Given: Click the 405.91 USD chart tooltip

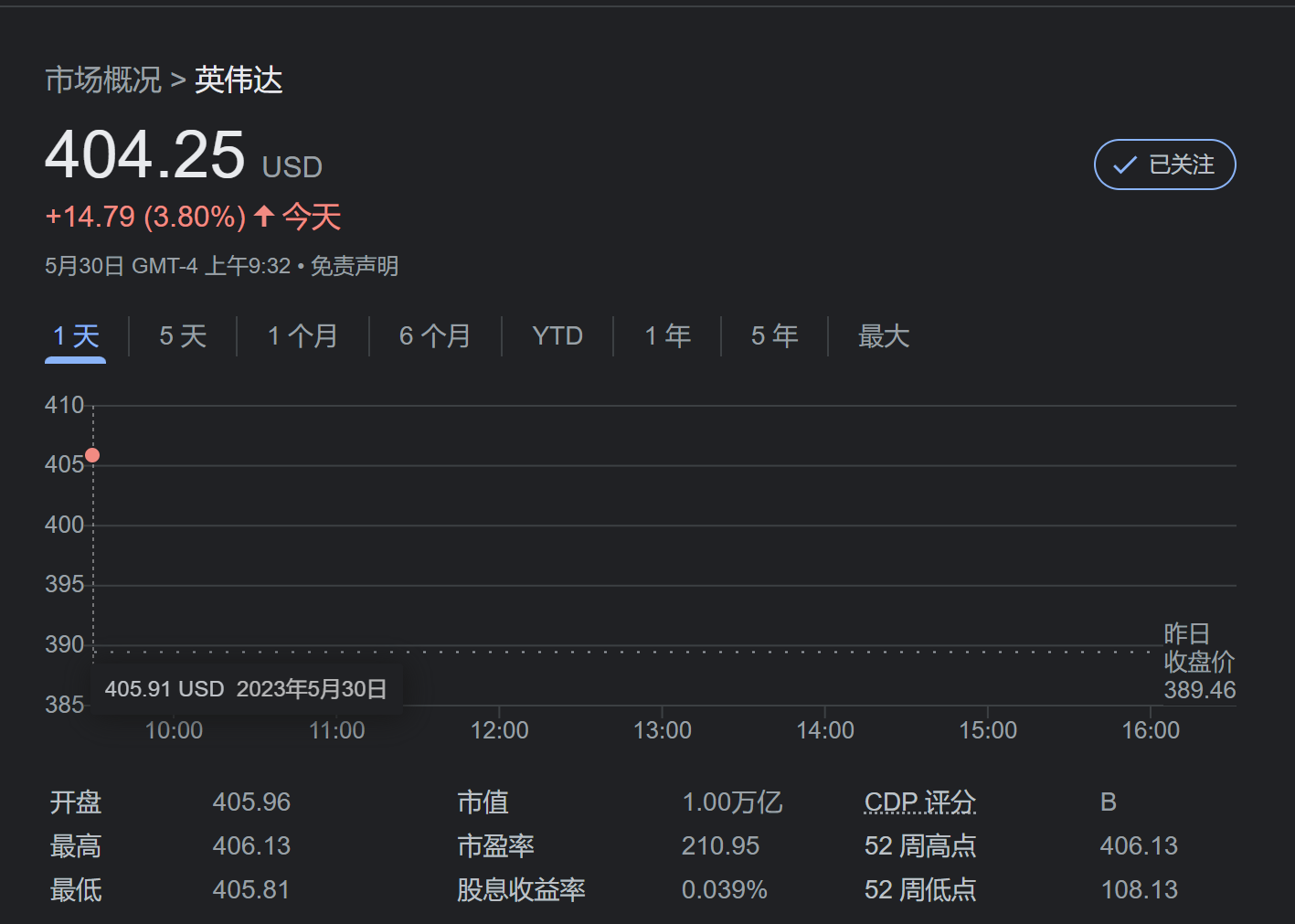Looking at the screenshot, I should tap(246, 688).
